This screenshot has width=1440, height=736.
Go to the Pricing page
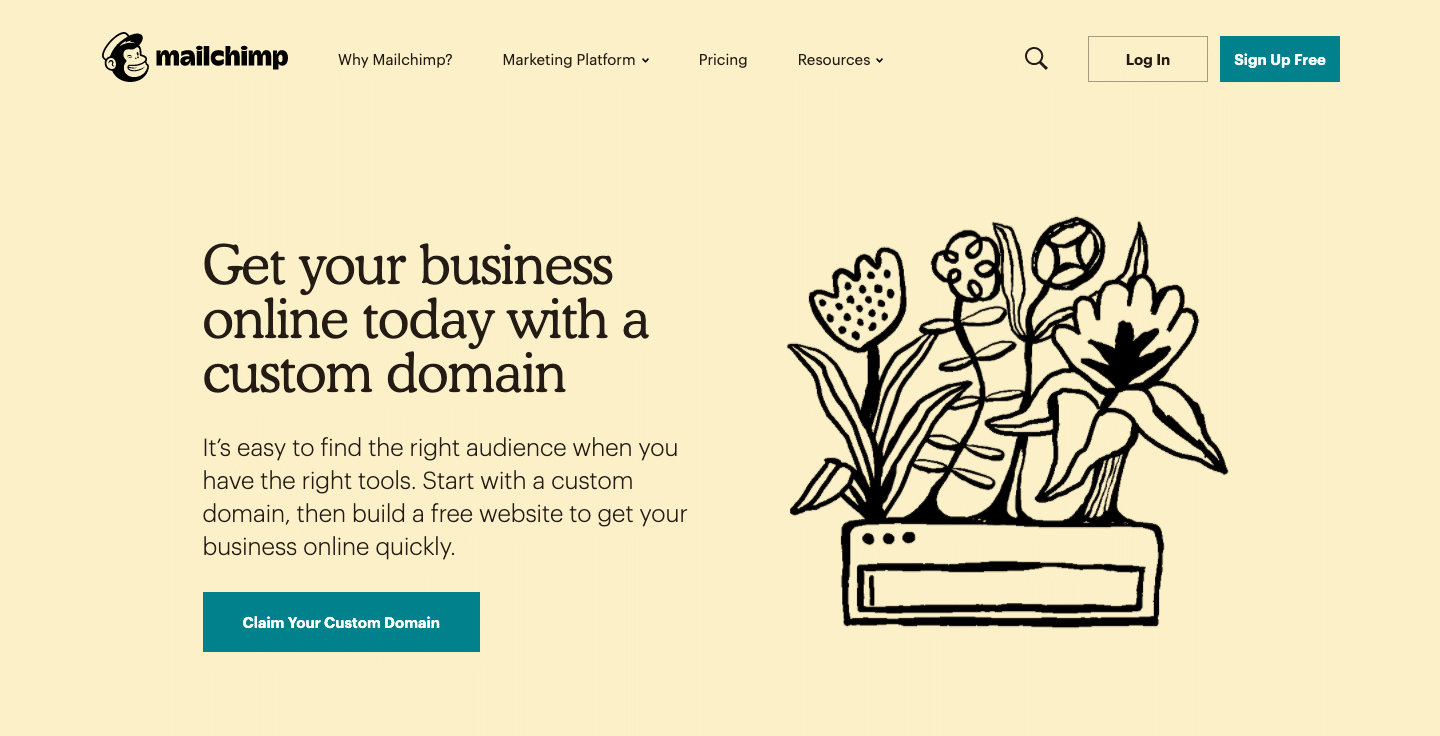point(723,60)
